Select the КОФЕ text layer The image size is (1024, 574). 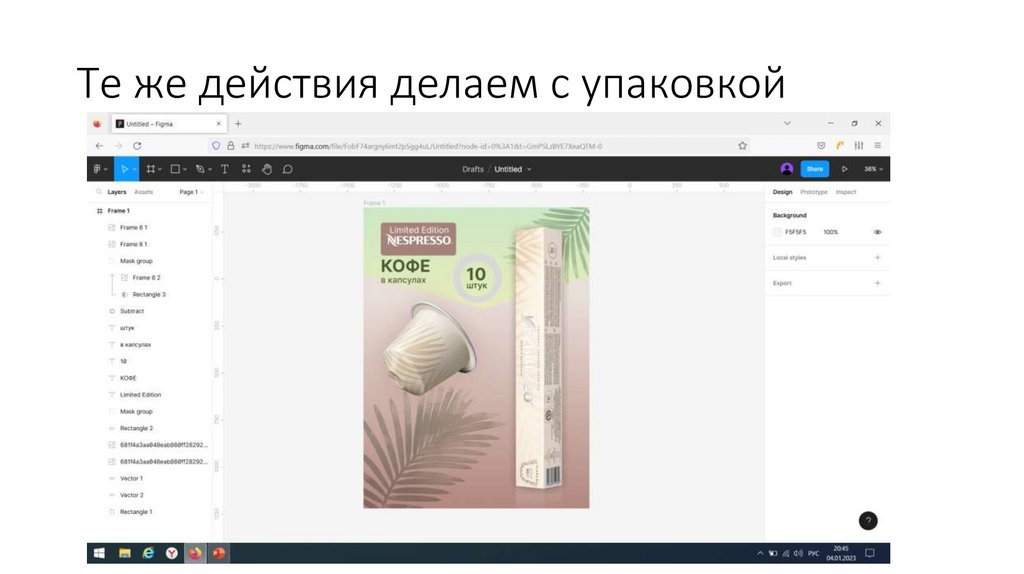pyautogui.click(x=128, y=377)
